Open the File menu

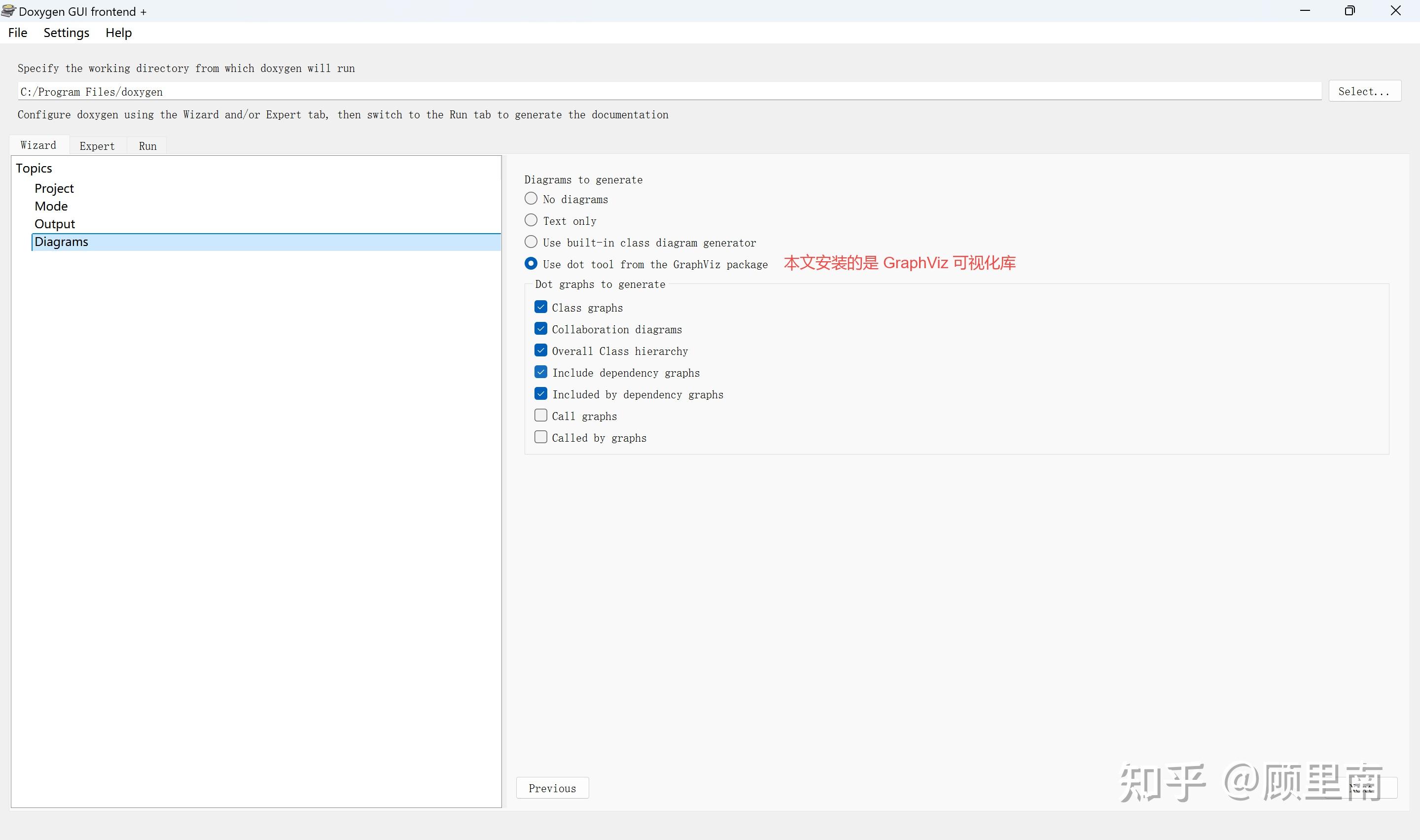tap(18, 33)
